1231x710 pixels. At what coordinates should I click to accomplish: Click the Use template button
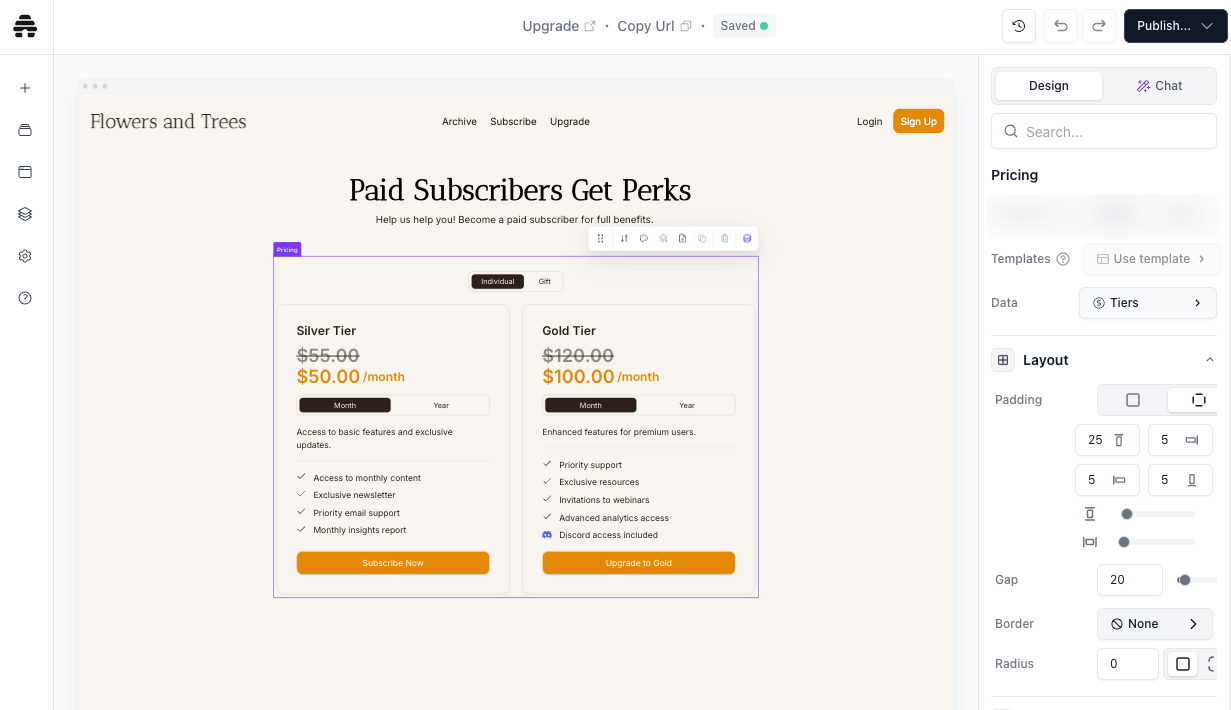pyautogui.click(x=1151, y=259)
